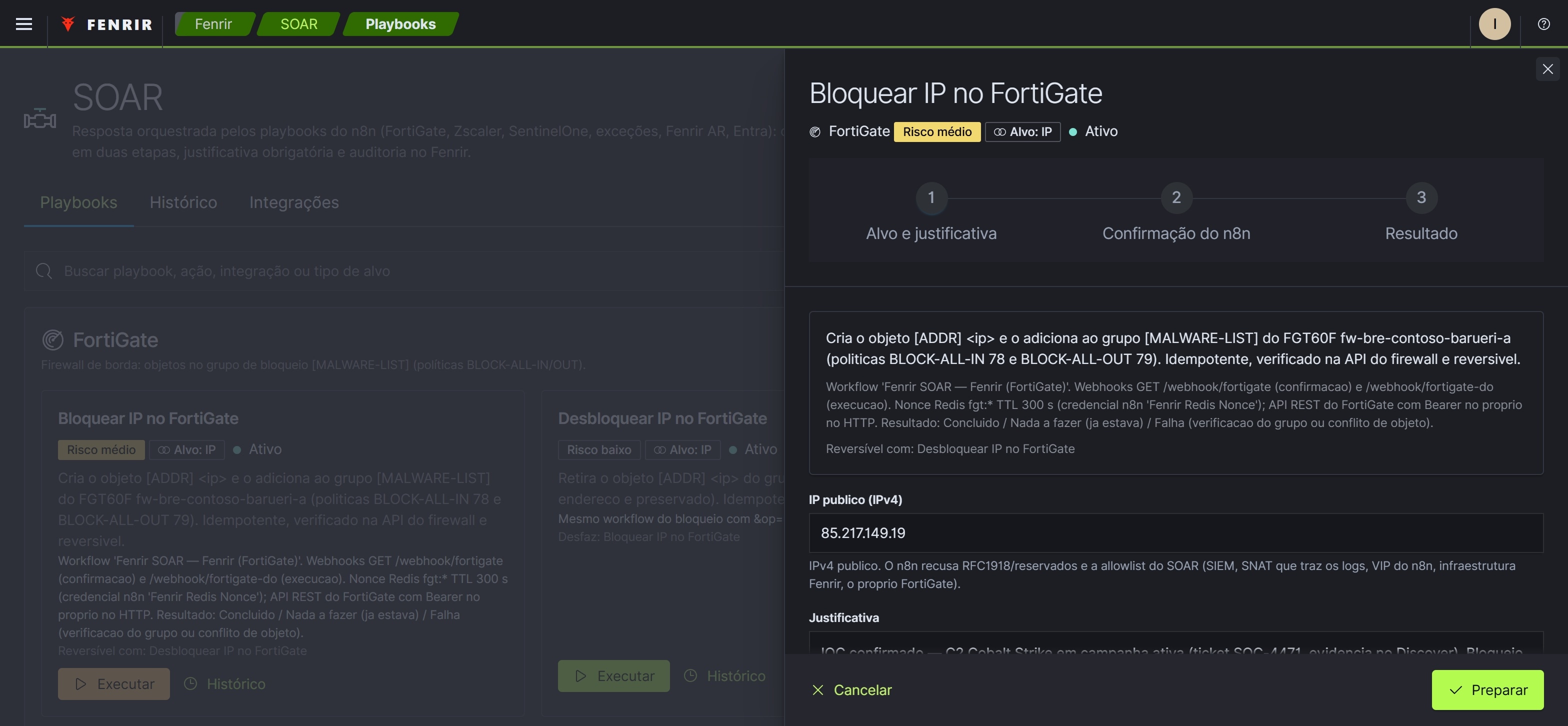Screen dimensions: 1568x726
Task: Click the search magnifier icon
Action: (x=44, y=271)
